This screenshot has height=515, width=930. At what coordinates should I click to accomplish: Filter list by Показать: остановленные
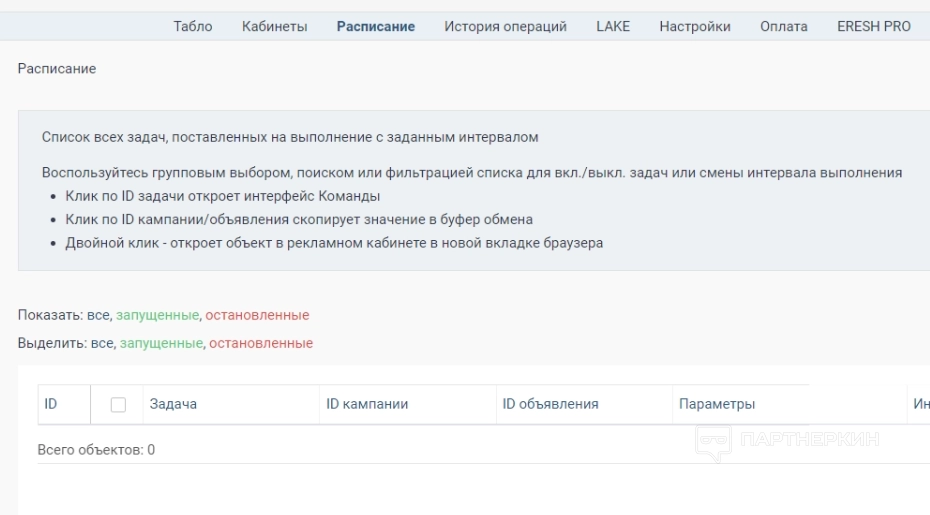point(257,315)
